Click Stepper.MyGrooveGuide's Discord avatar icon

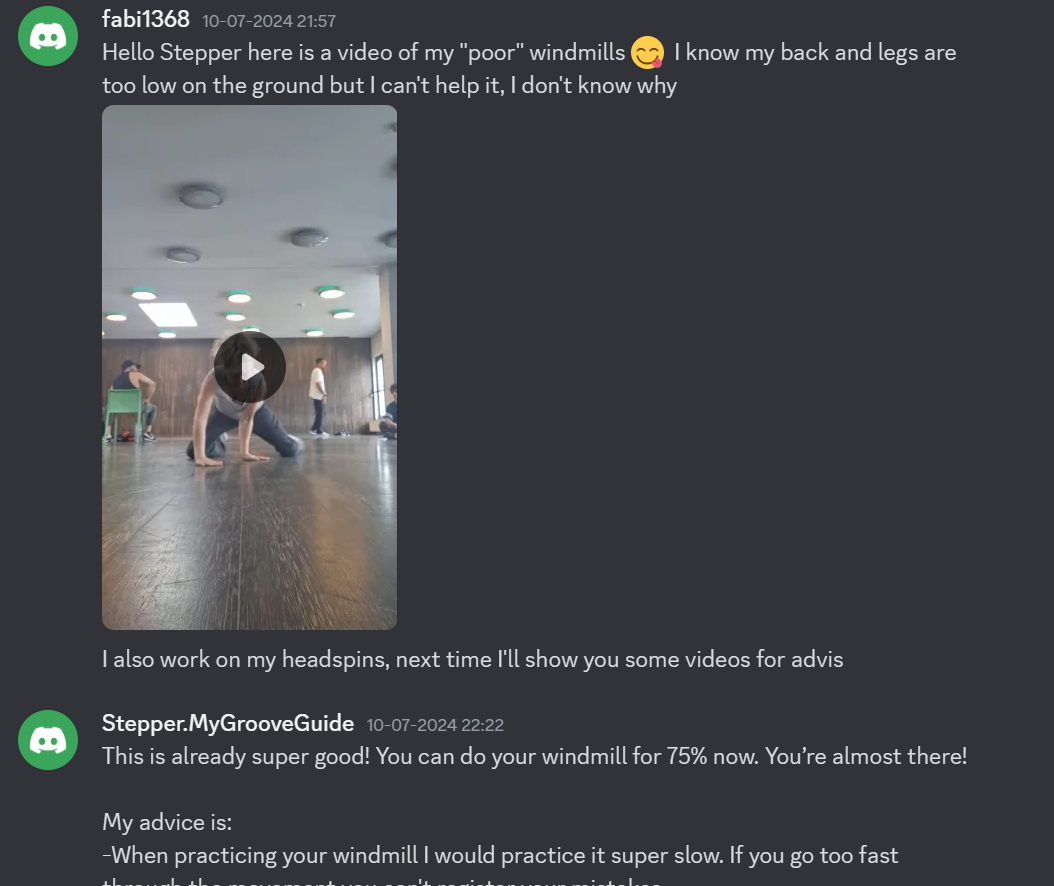coord(48,740)
